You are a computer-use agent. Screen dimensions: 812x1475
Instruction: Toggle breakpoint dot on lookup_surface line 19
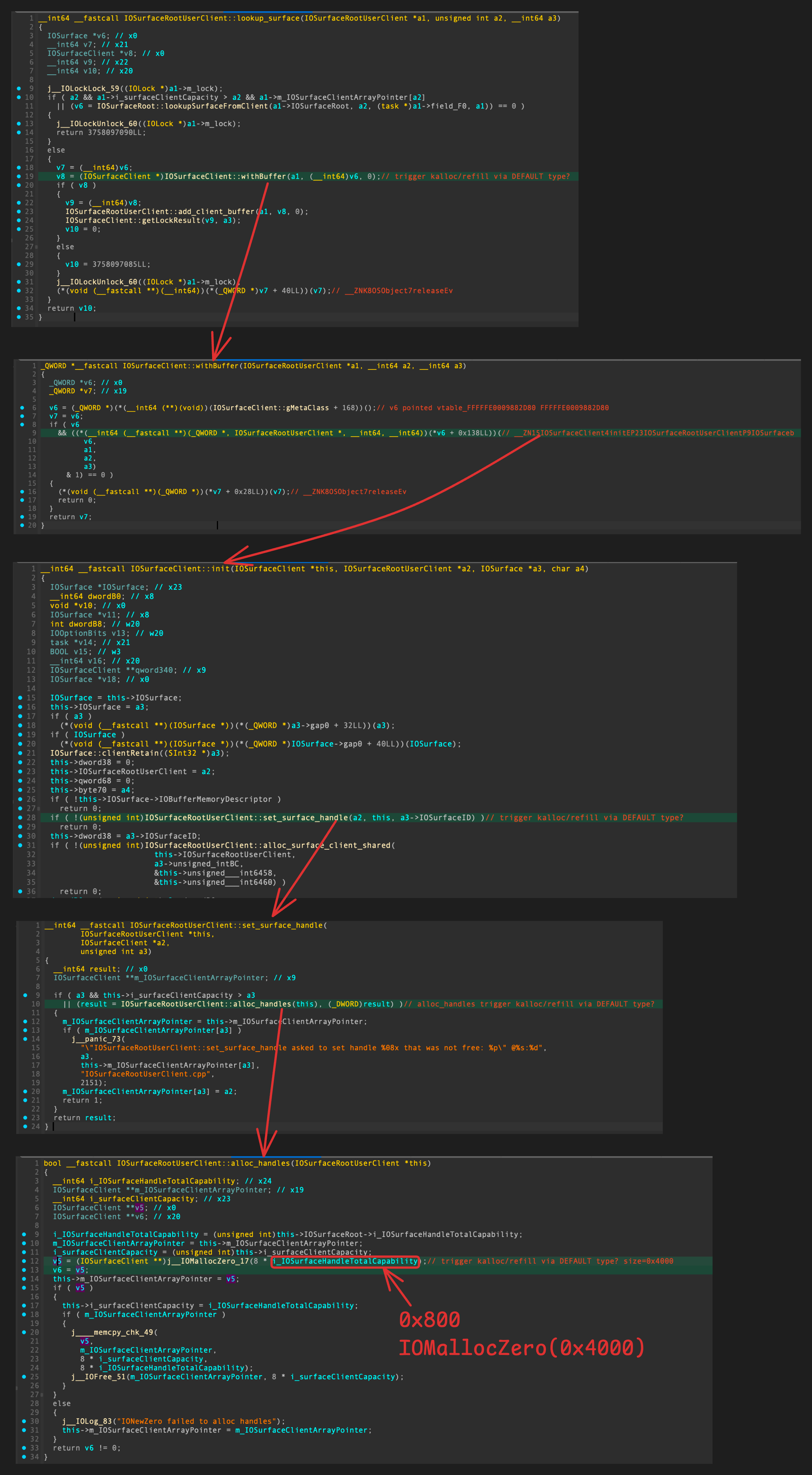coord(19,176)
